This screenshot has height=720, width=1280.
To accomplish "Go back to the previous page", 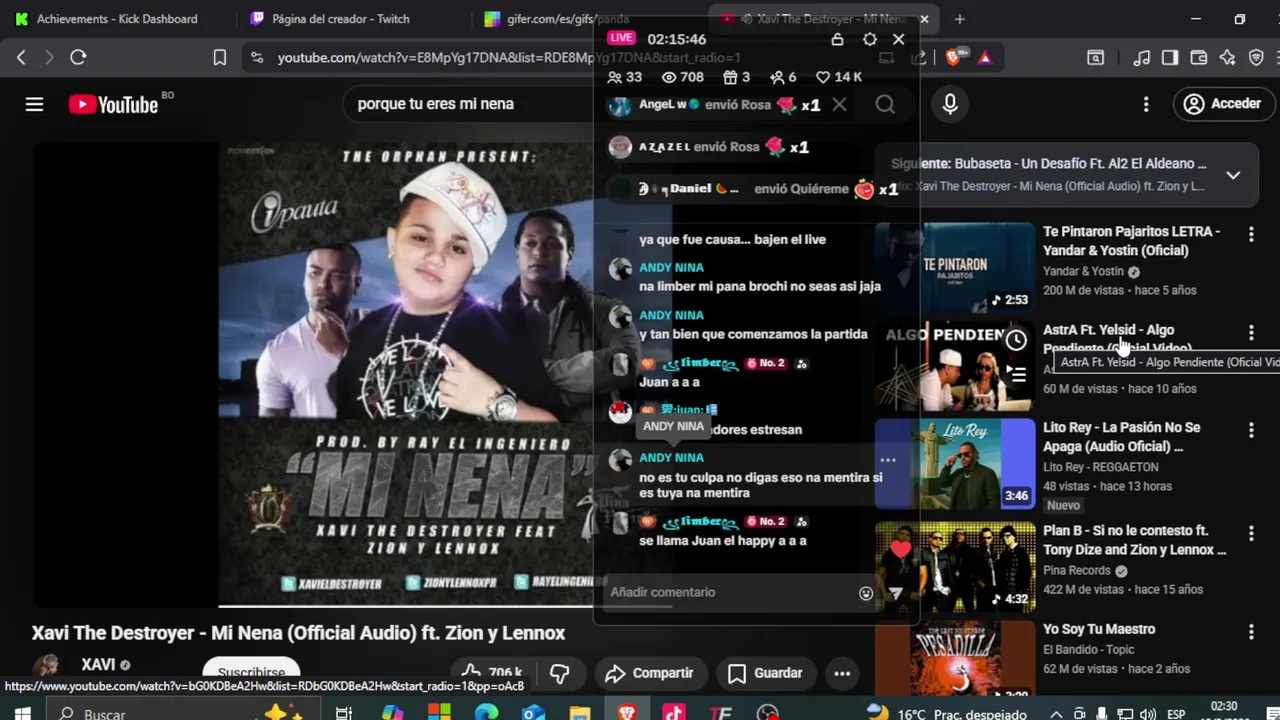I will [x=21, y=58].
